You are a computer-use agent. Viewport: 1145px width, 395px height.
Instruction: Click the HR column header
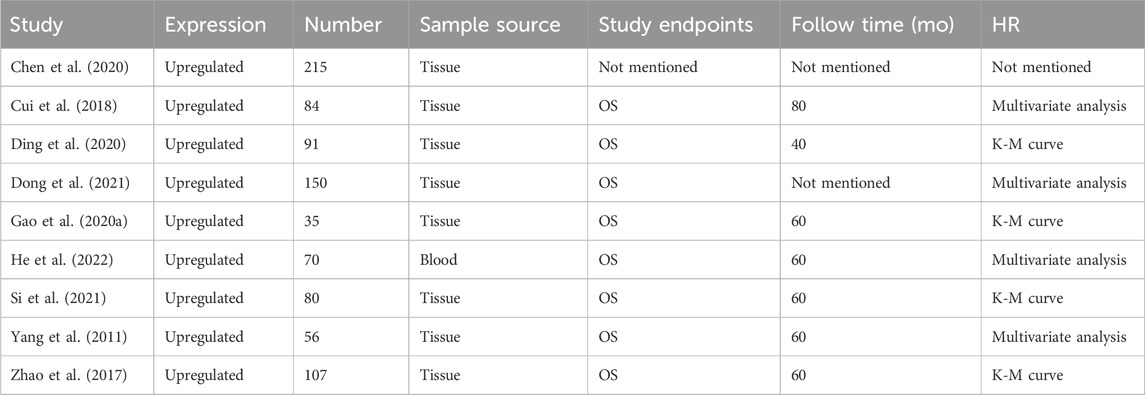pyautogui.click(x=1004, y=25)
